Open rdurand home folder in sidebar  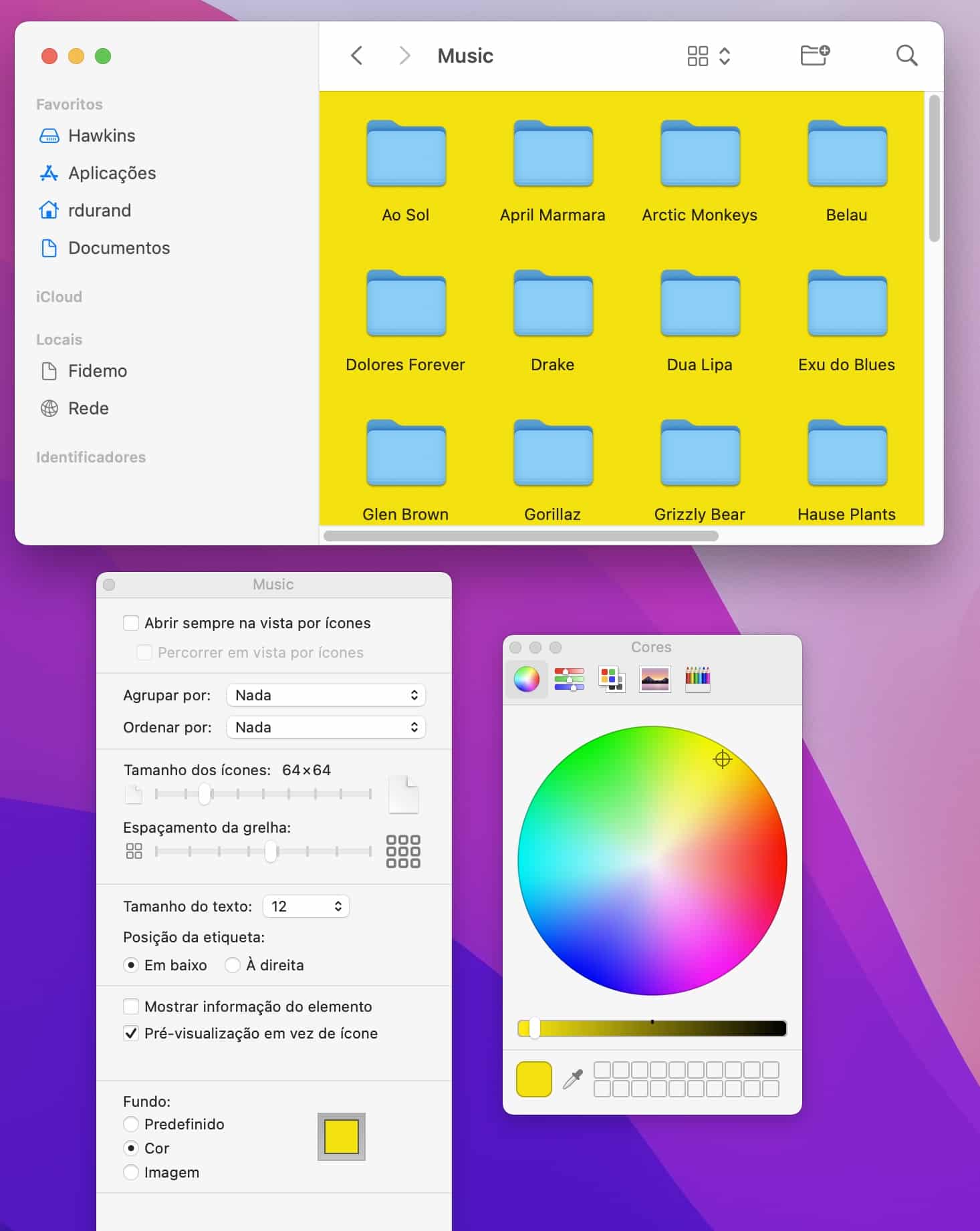[85, 211]
